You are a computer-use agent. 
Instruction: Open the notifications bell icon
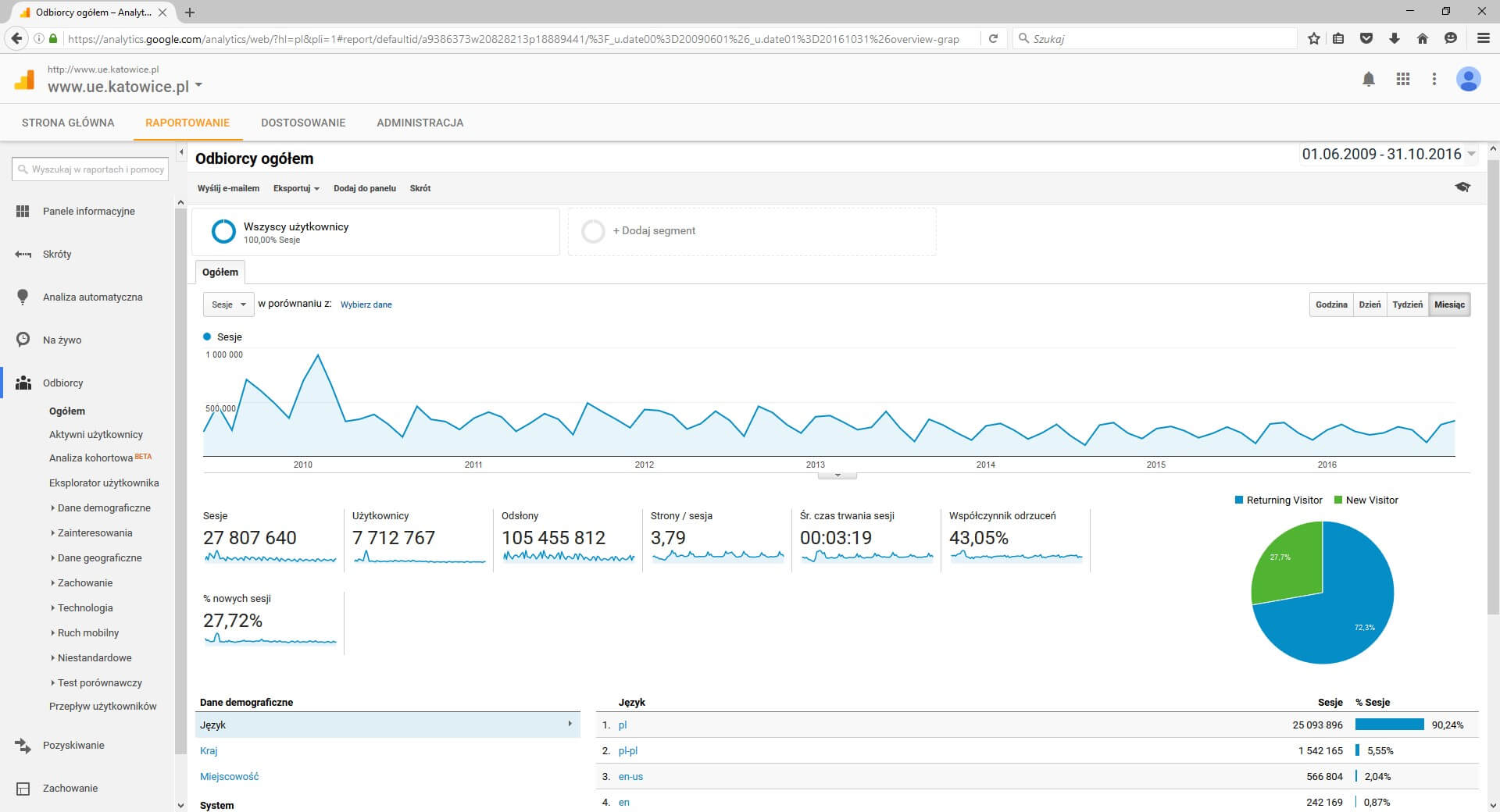point(1369,79)
